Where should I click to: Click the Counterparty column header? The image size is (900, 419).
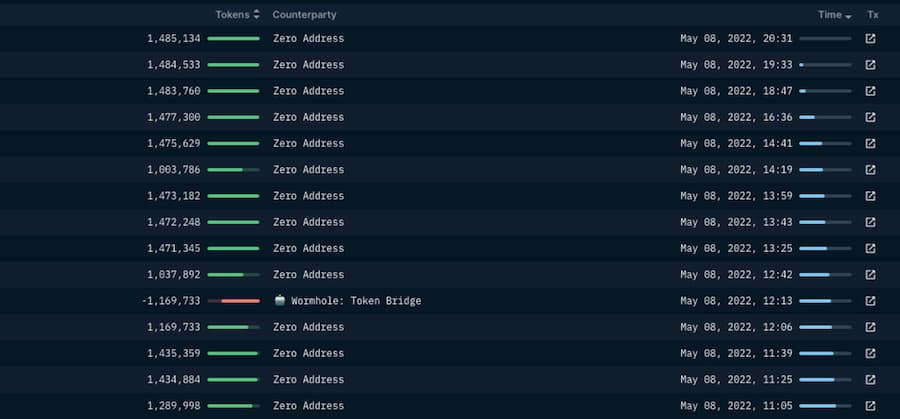tap(304, 15)
